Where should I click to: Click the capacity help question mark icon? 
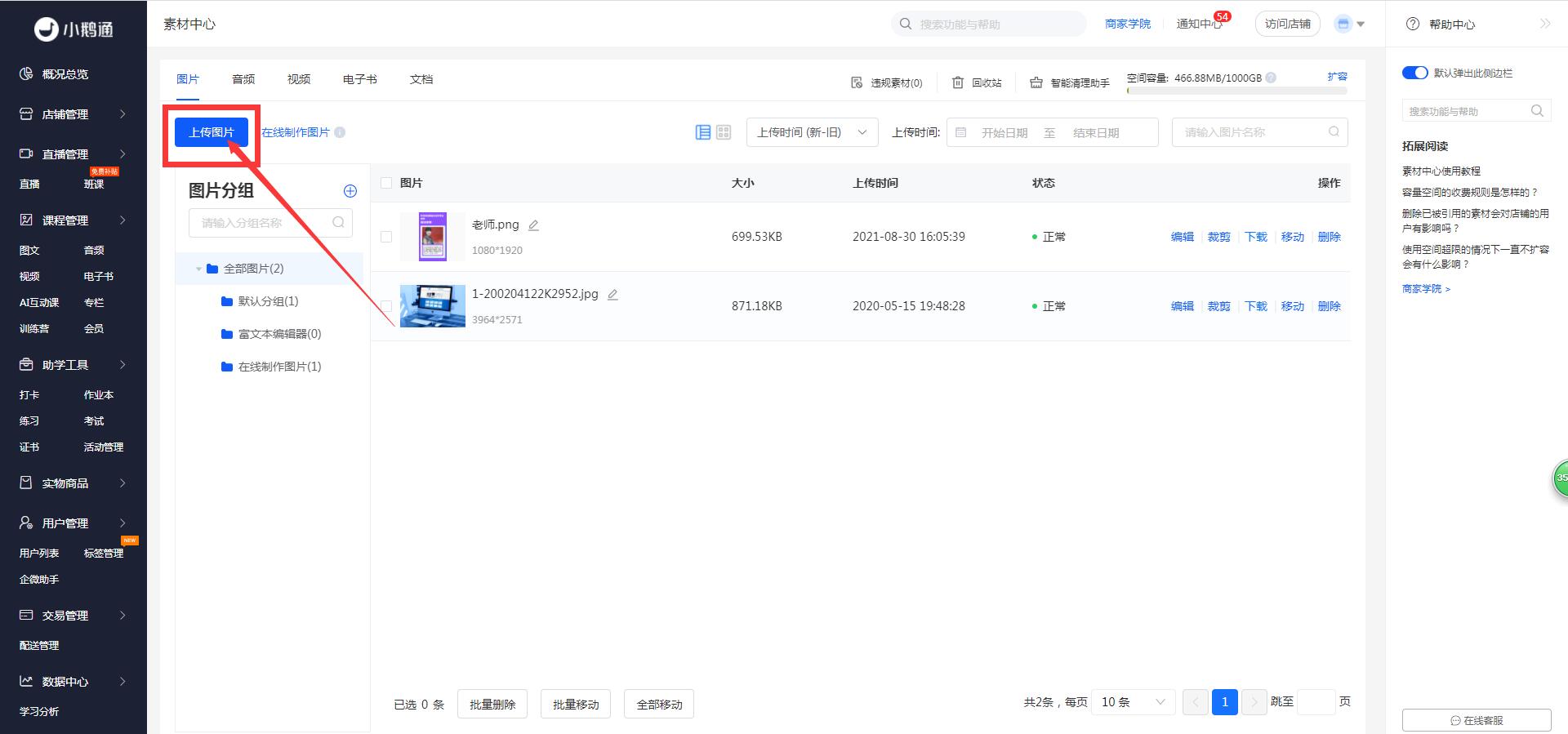[x=1271, y=78]
